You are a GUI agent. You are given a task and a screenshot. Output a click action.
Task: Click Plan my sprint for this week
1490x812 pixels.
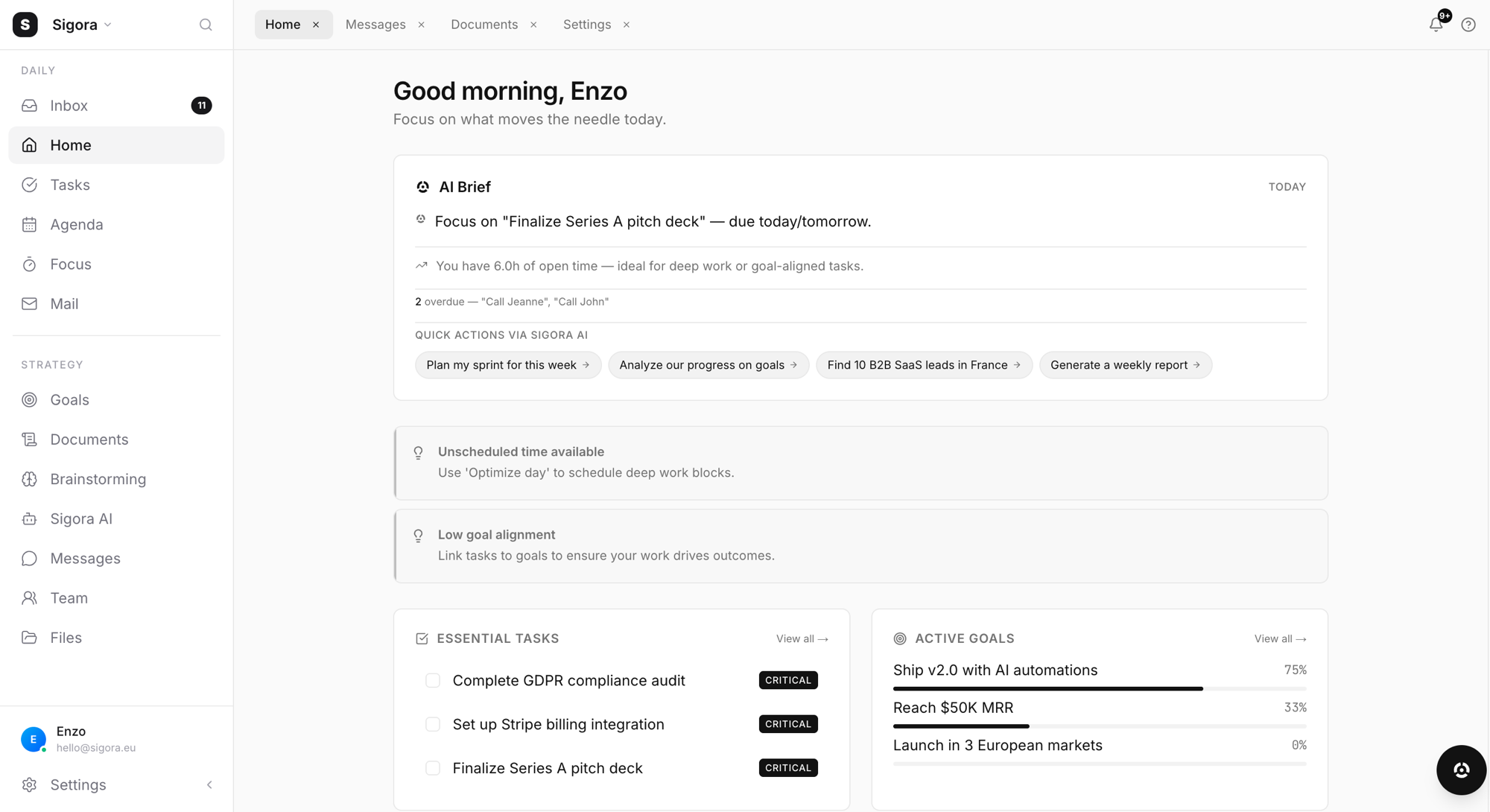point(507,365)
